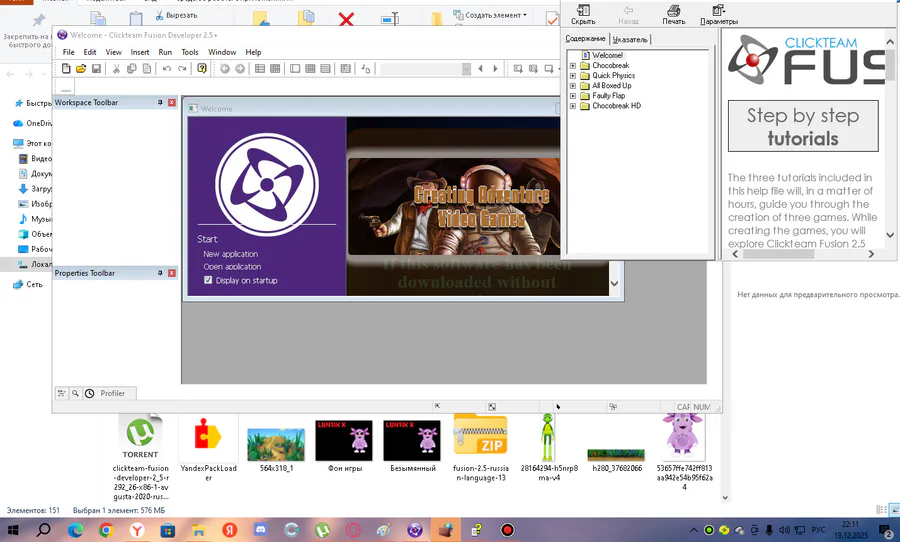The height and width of the screenshot is (542, 900).
Task: Open the Build and Run dropdown arrow
Action: tap(559, 69)
